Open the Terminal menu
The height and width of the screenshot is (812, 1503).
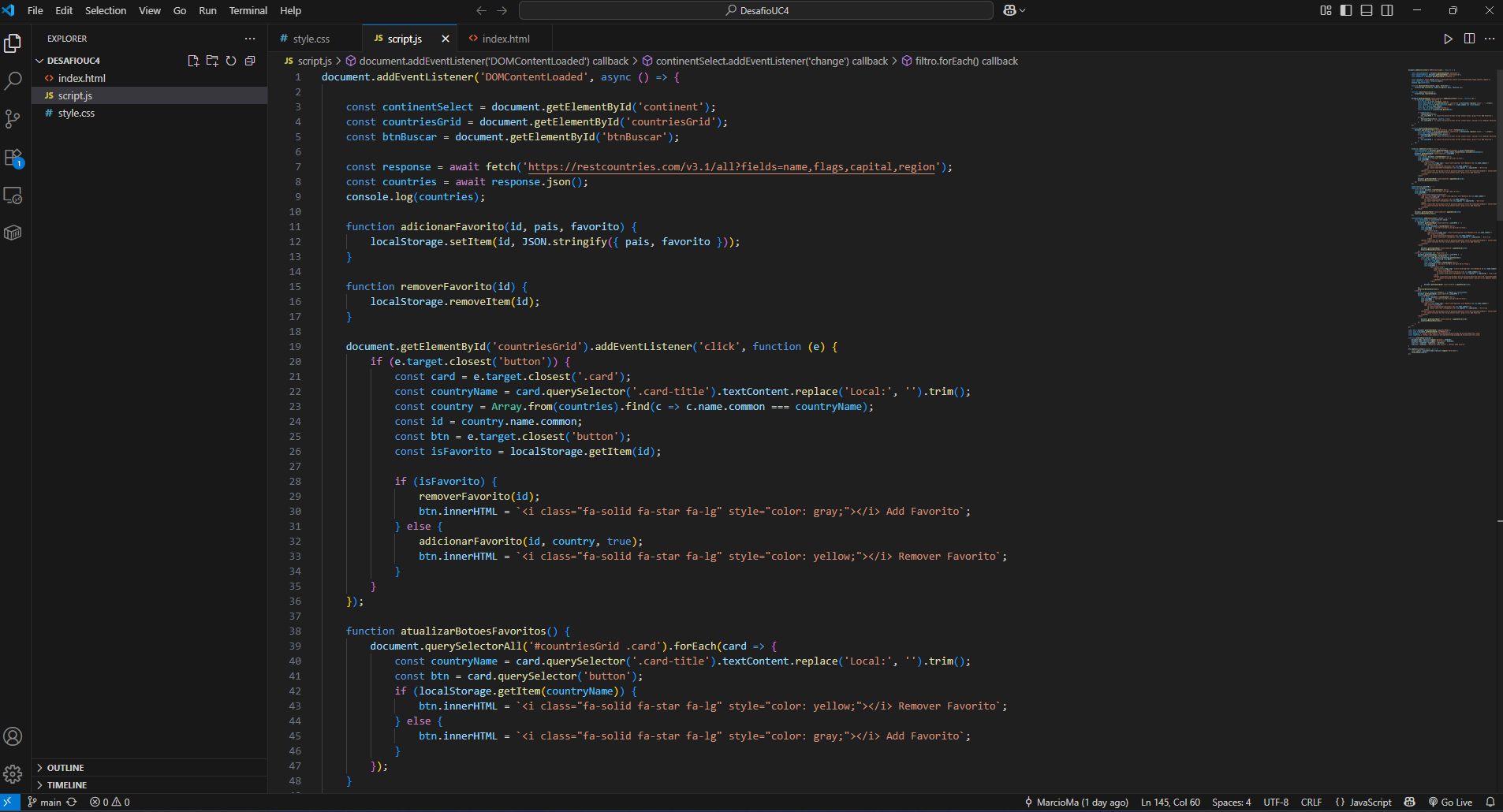click(x=248, y=10)
